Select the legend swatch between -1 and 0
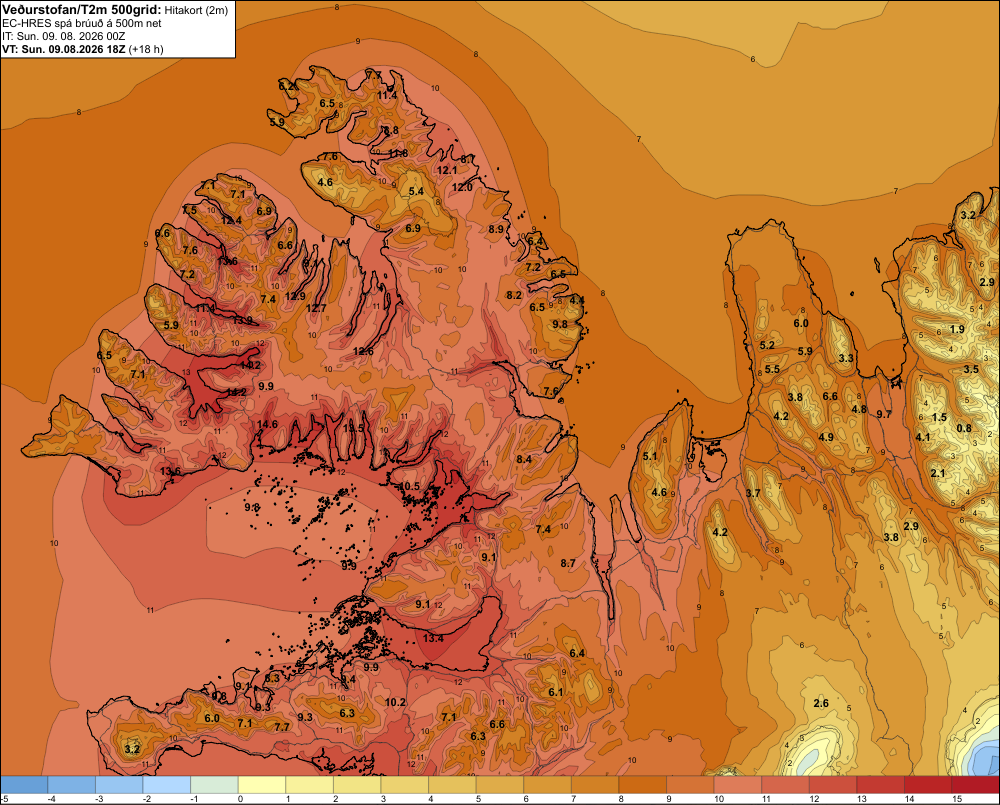Screen dimensions: 1000x805 214,784
